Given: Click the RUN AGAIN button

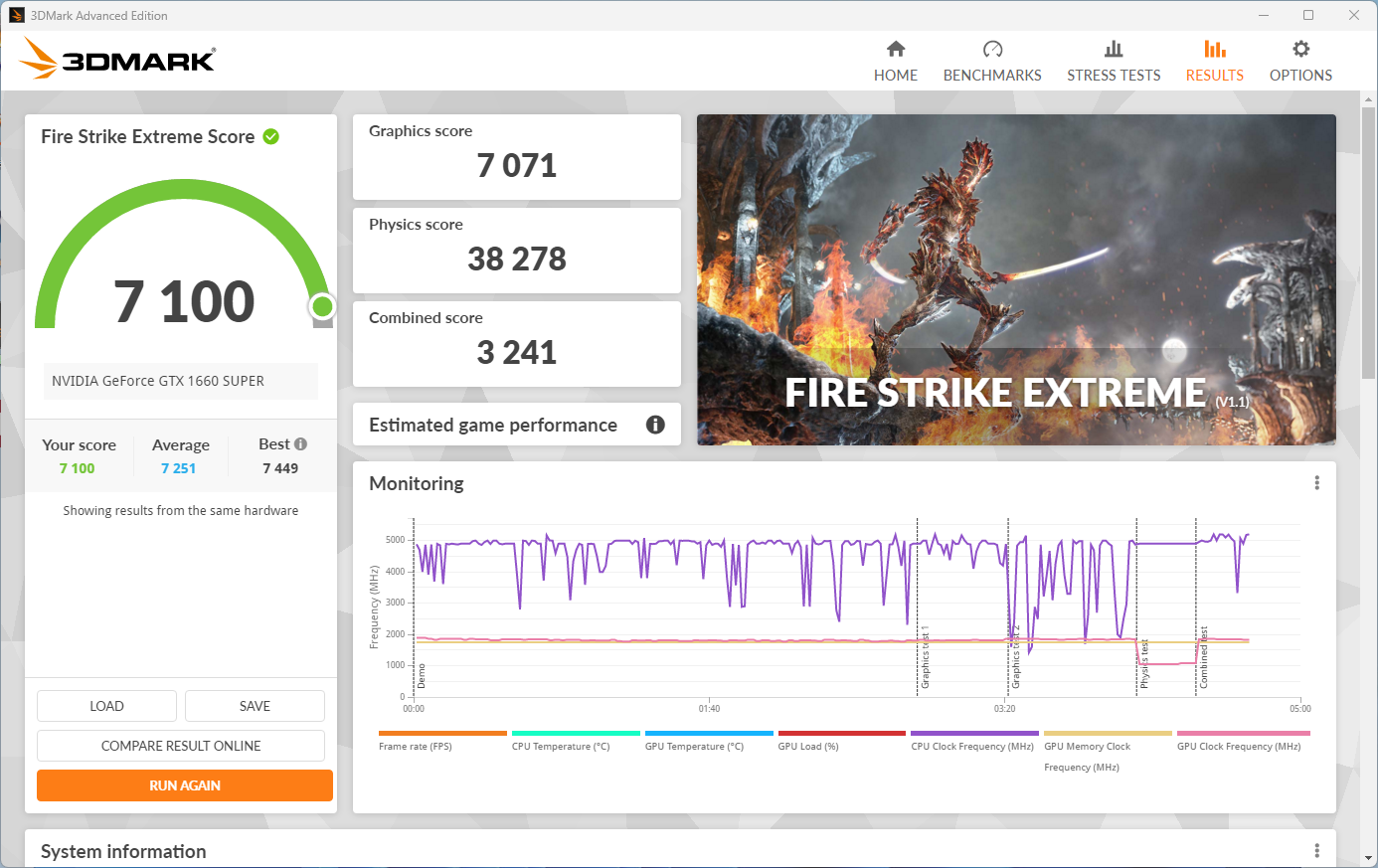Looking at the screenshot, I should pyautogui.click(x=185, y=785).
